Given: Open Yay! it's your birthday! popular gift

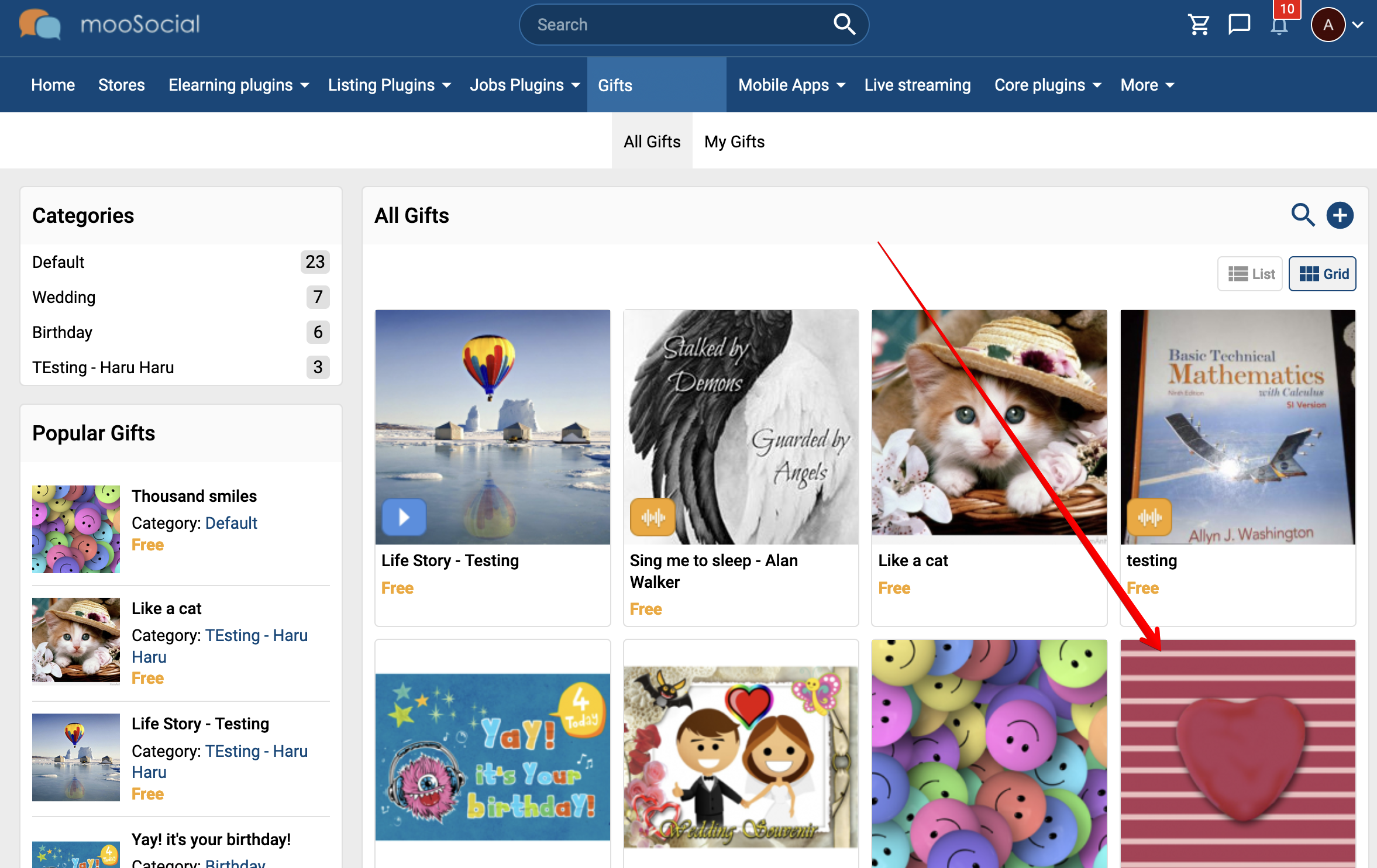Looking at the screenshot, I should coord(211,839).
